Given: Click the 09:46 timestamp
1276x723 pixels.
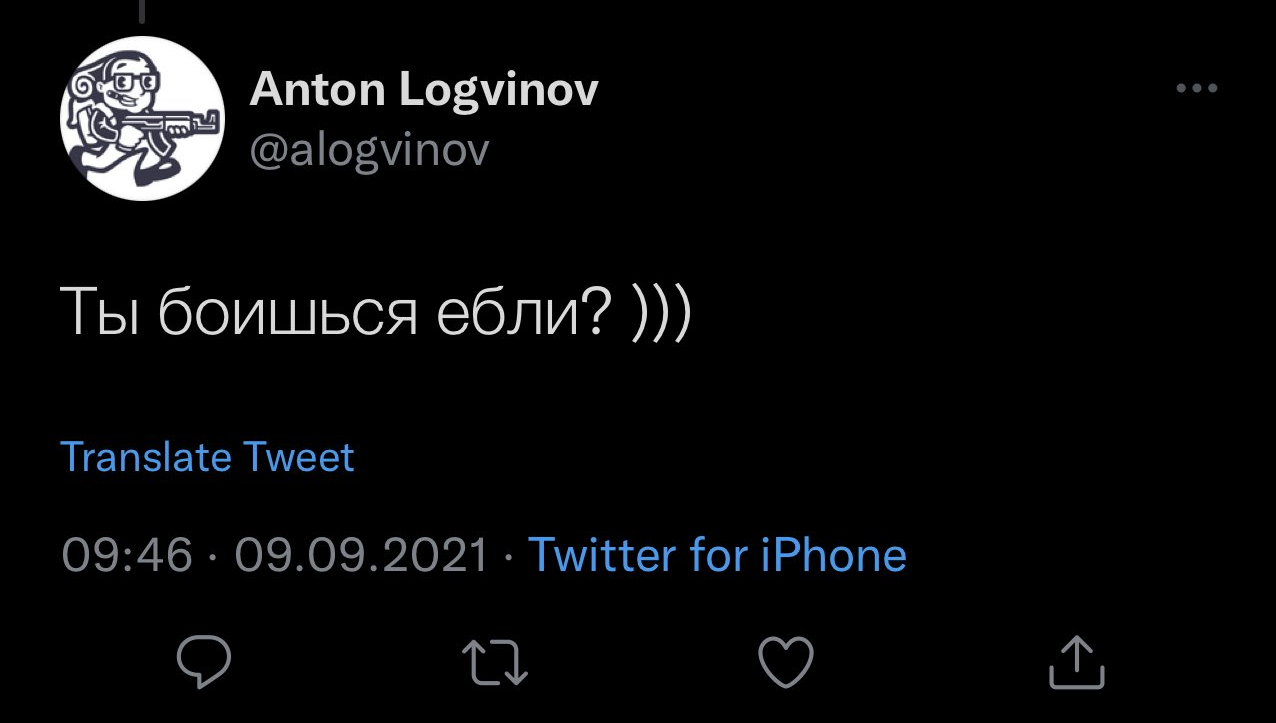Looking at the screenshot, I should 126,554.
